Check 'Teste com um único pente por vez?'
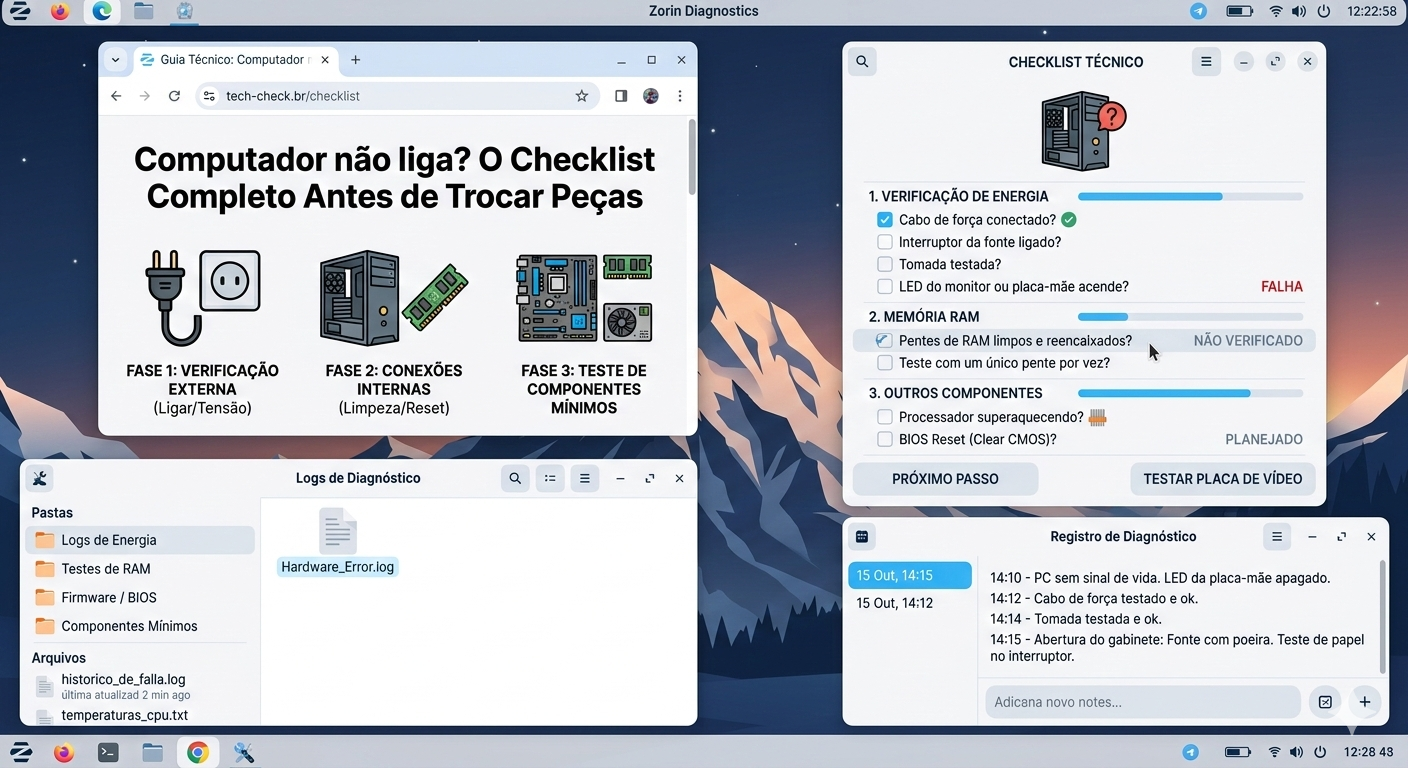Screen dimensions: 1408x768 point(884,362)
